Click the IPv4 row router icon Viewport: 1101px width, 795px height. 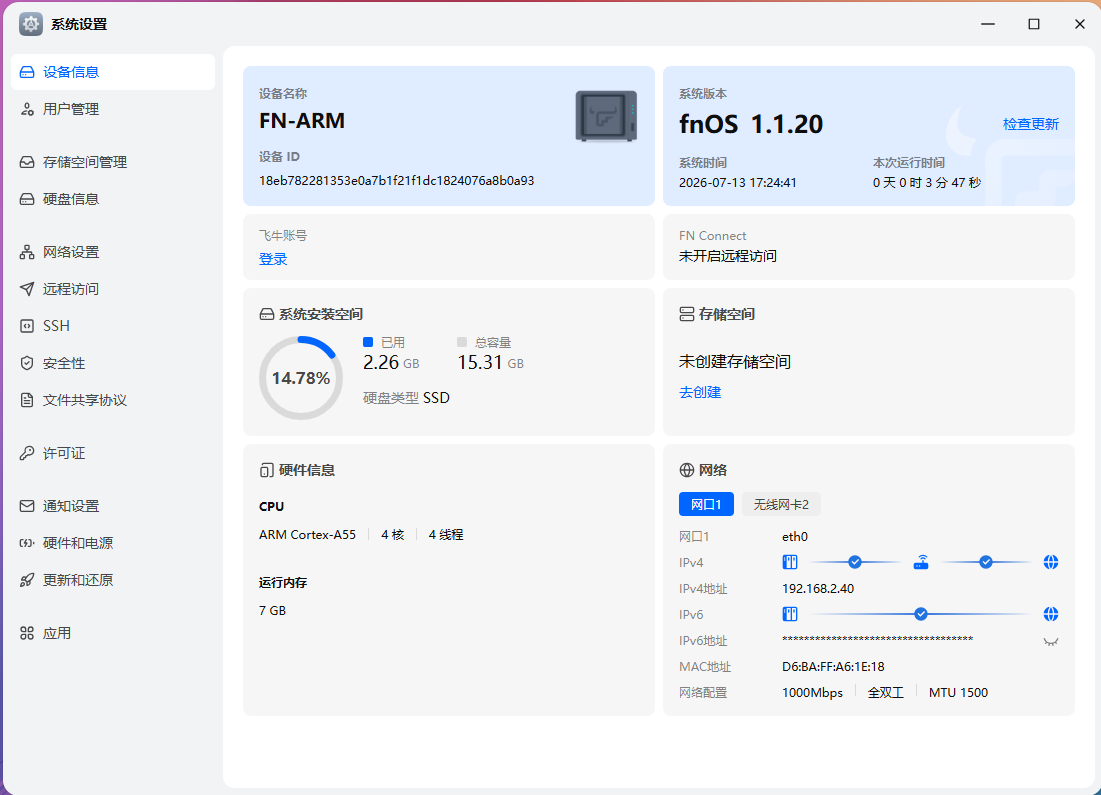click(921, 562)
